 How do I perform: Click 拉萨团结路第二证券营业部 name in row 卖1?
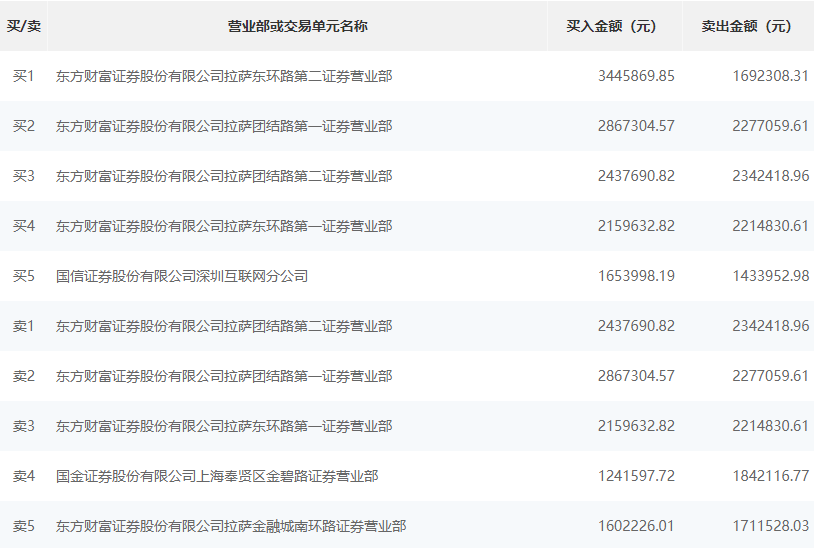tap(224, 326)
